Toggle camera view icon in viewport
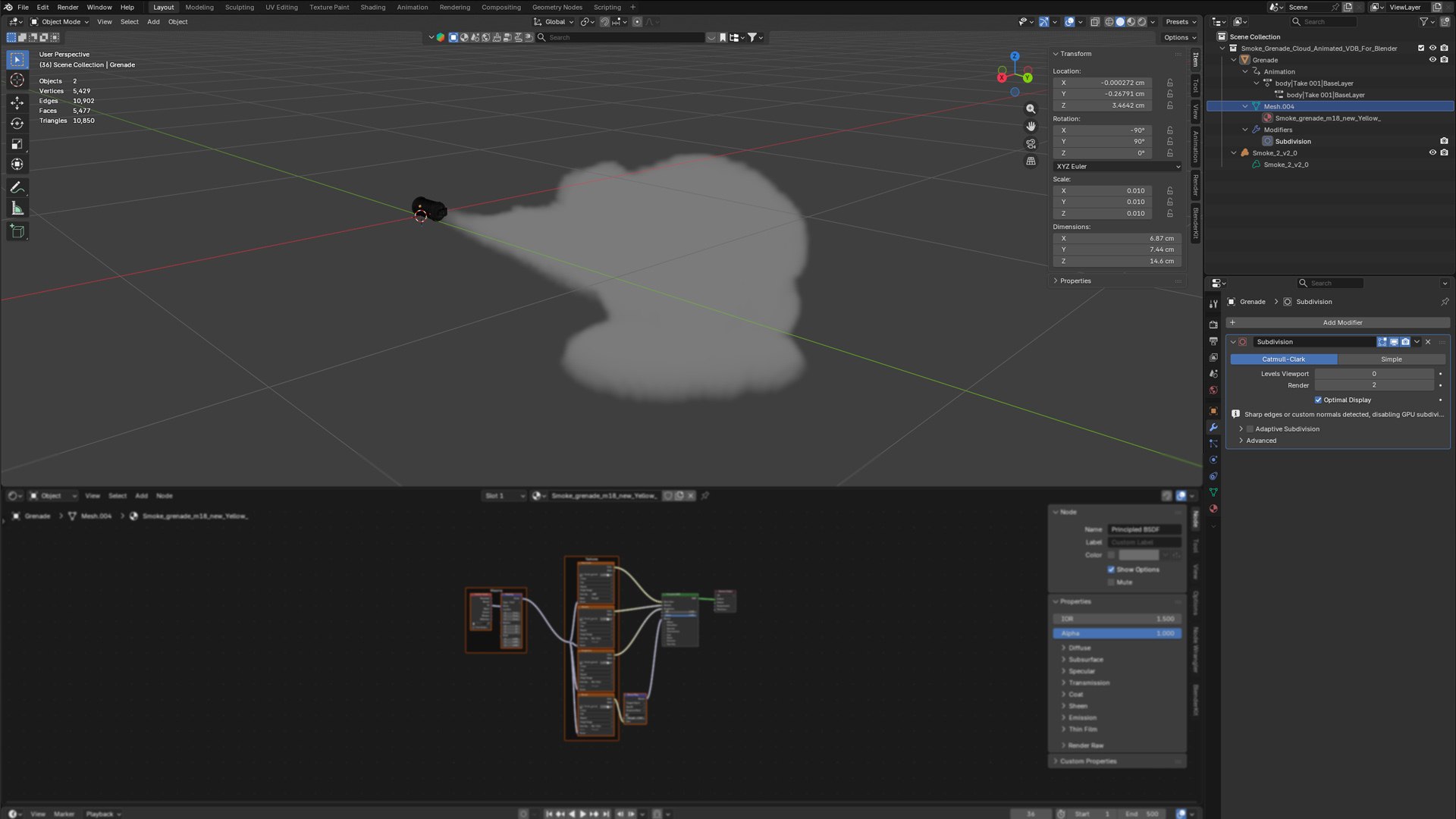Image resolution: width=1456 pixels, height=819 pixels. 1031,143
